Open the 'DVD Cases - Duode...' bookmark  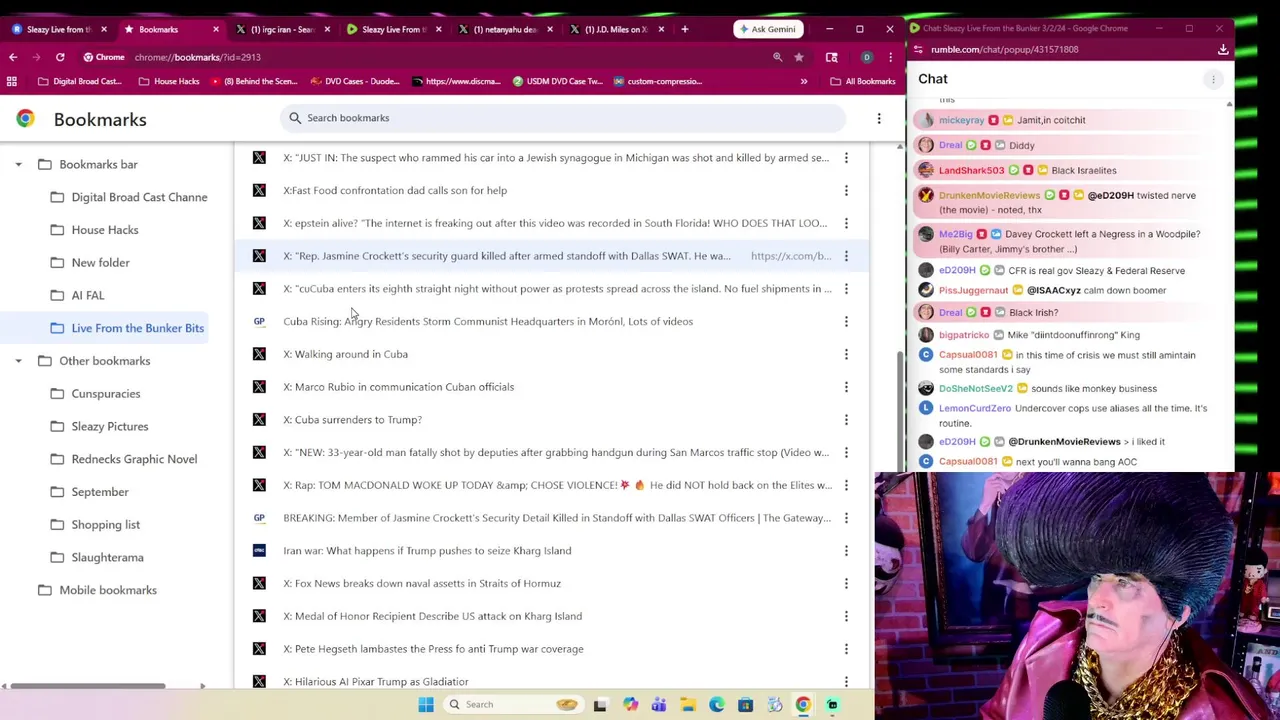(x=355, y=81)
